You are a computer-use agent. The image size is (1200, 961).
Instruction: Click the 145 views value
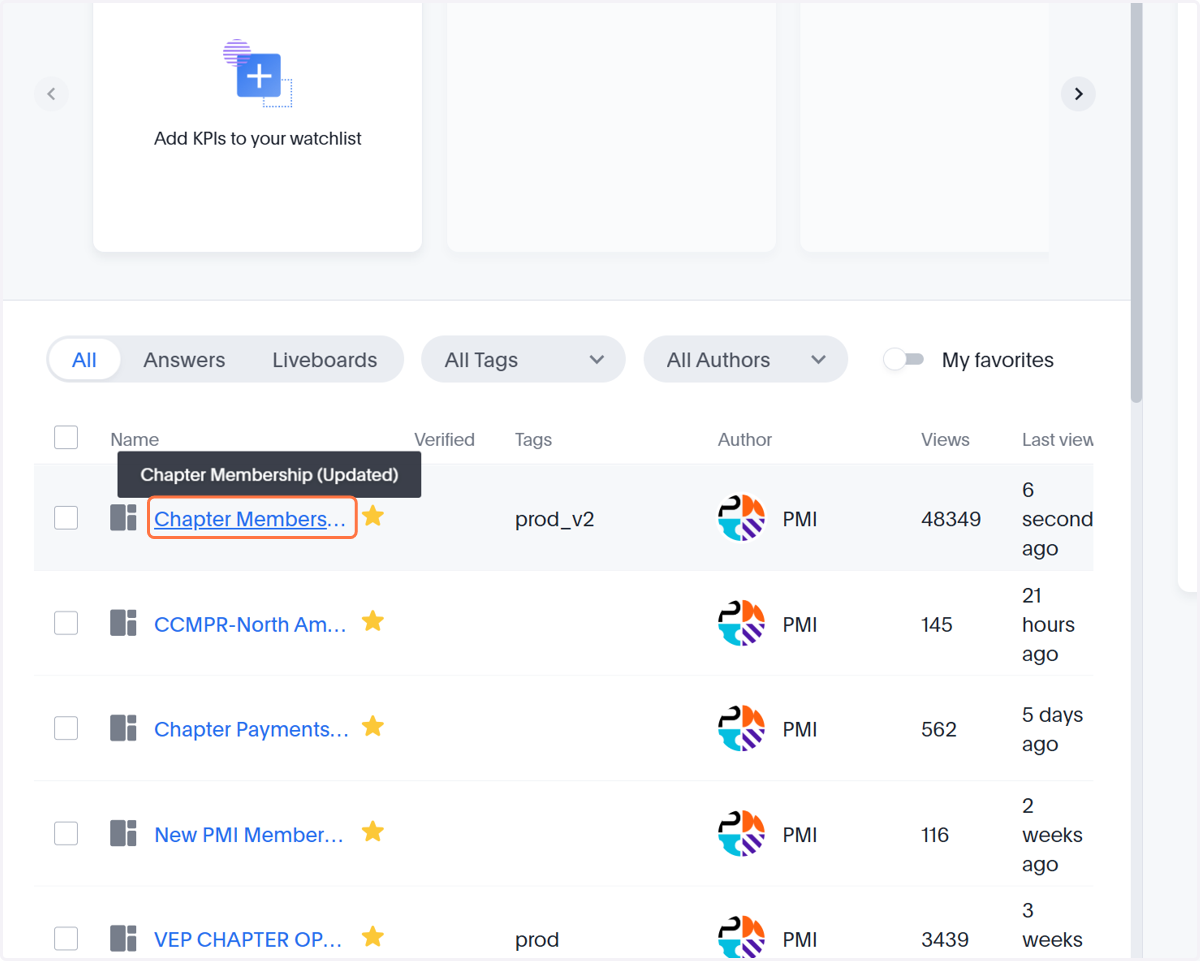[x=937, y=624]
